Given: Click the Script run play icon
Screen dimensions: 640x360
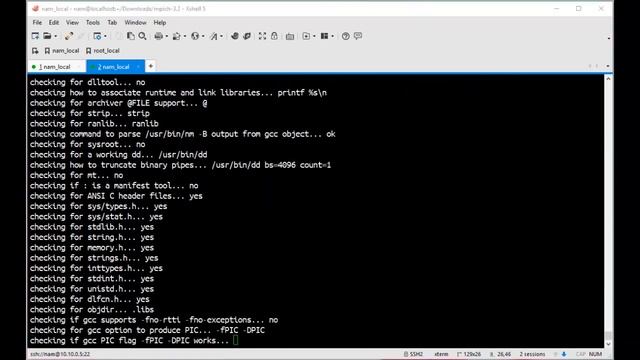Looking at the screenshot, I should [306, 36].
